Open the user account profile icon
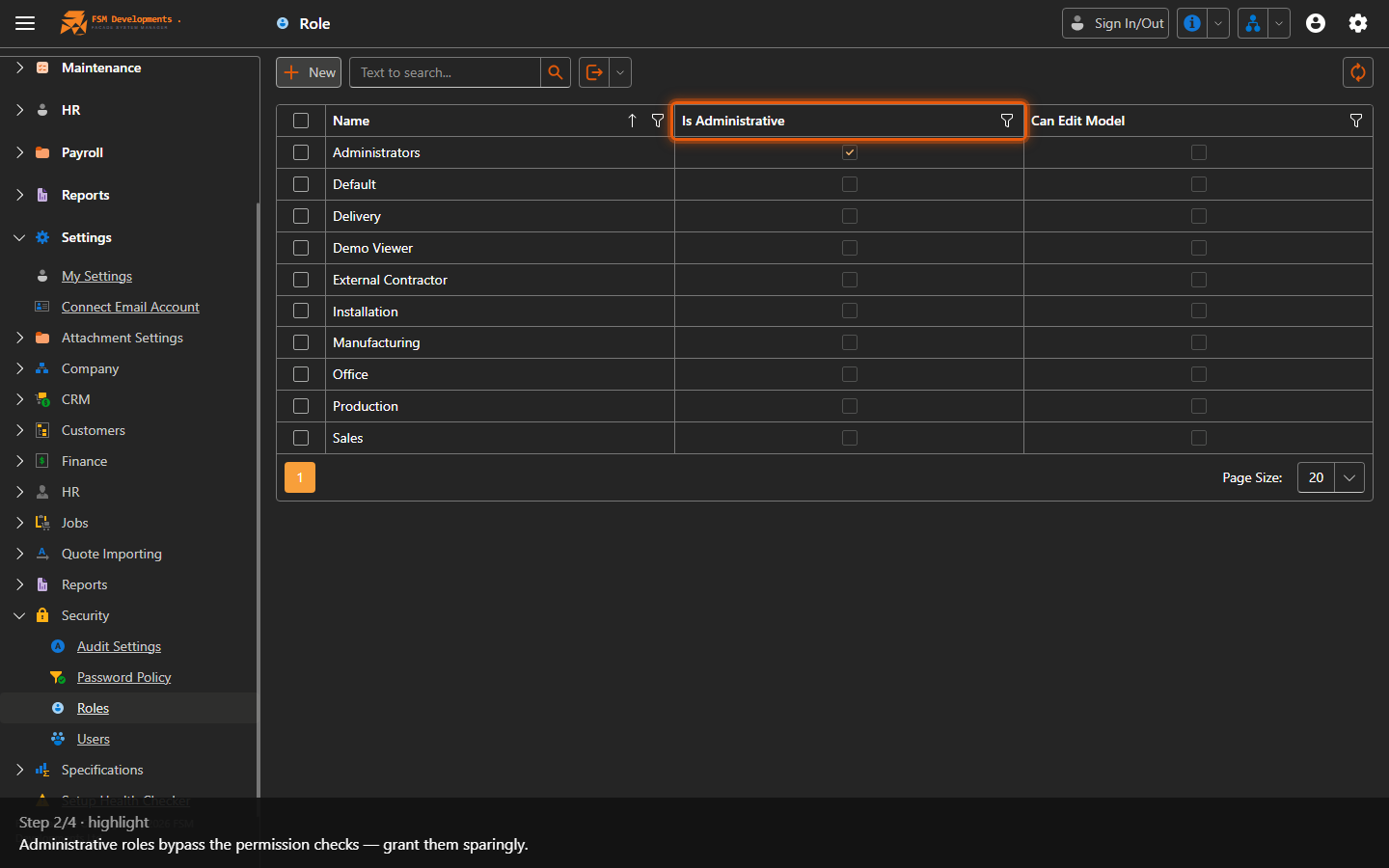Screen dimensions: 1389x868 [x=1316, y=23]
